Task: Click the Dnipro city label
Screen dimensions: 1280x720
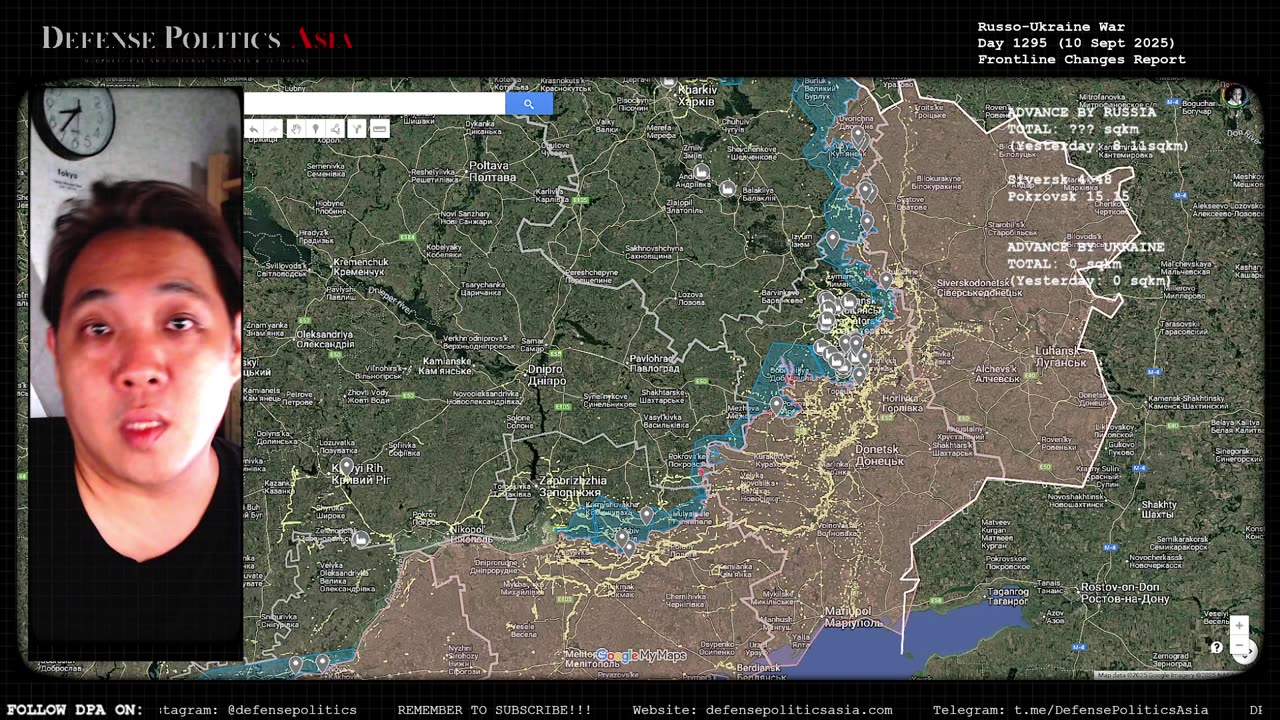Action: [x=546, y=375]
